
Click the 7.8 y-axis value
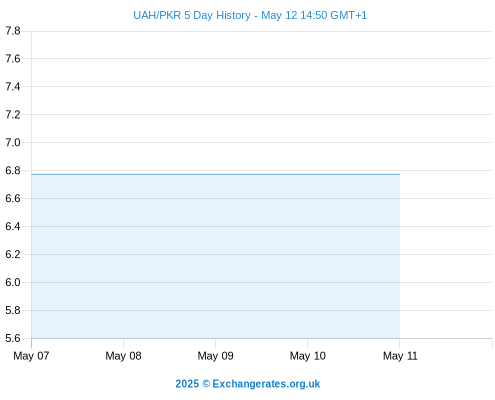(13, 31)
